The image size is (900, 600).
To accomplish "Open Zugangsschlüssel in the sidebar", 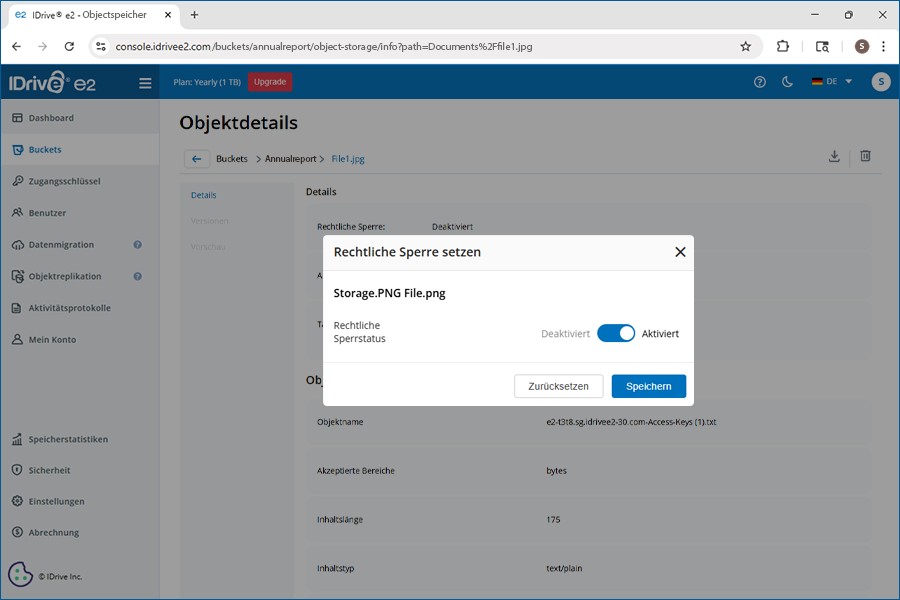I will pyautogui.click(x=64, y=181).
